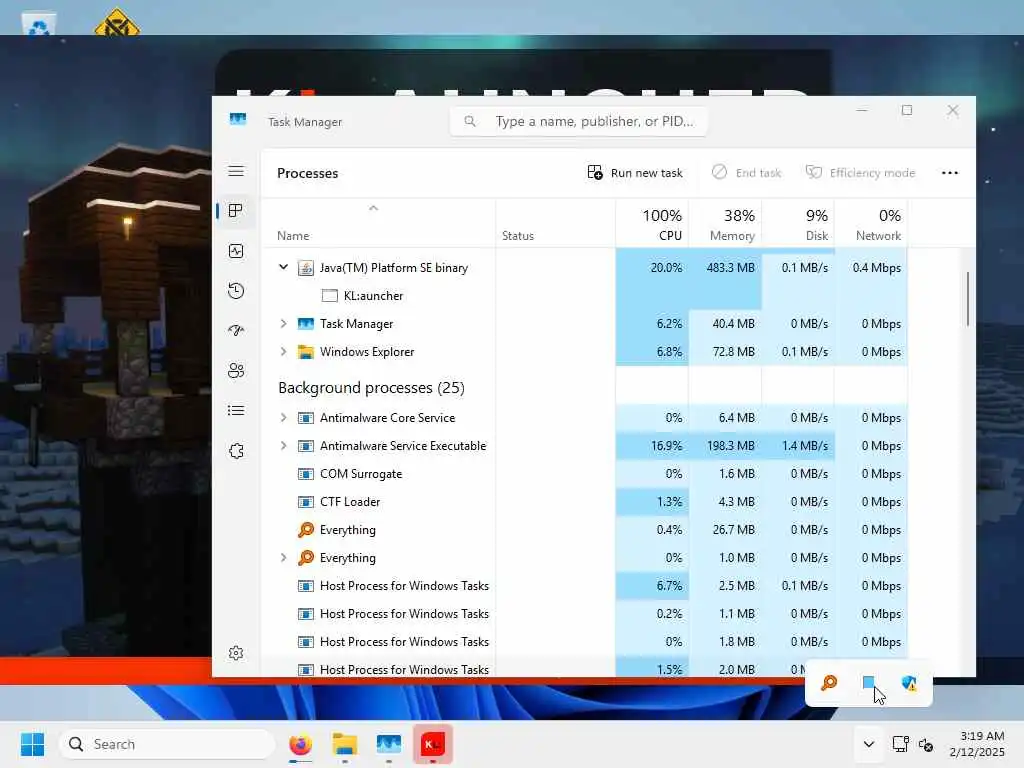Viewport: 1024px width, 768px height.
Task: Expand the Antimalware Core Service row
Action: click(x=283, y=418)
